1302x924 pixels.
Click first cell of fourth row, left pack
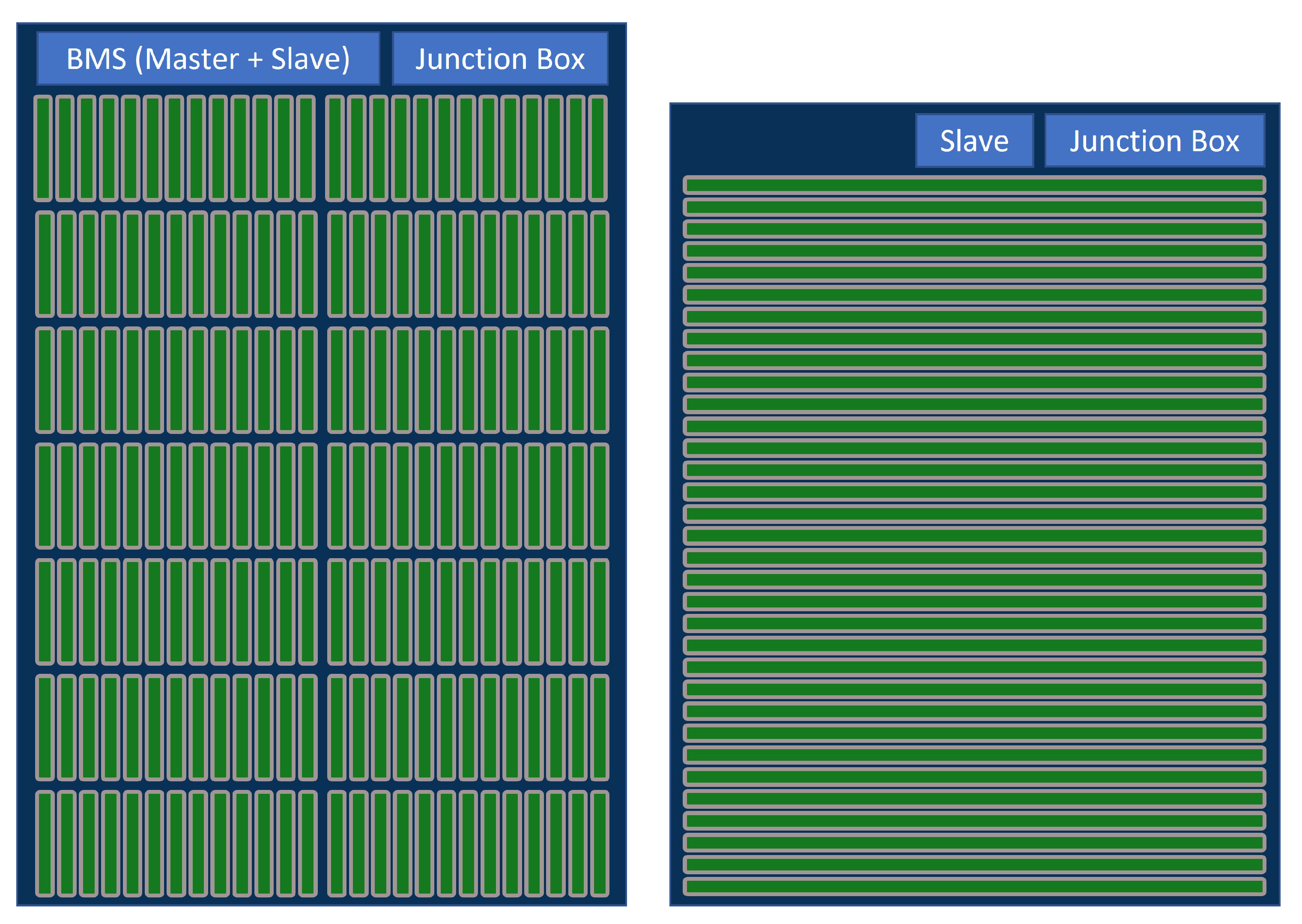[x=45, y=496]
